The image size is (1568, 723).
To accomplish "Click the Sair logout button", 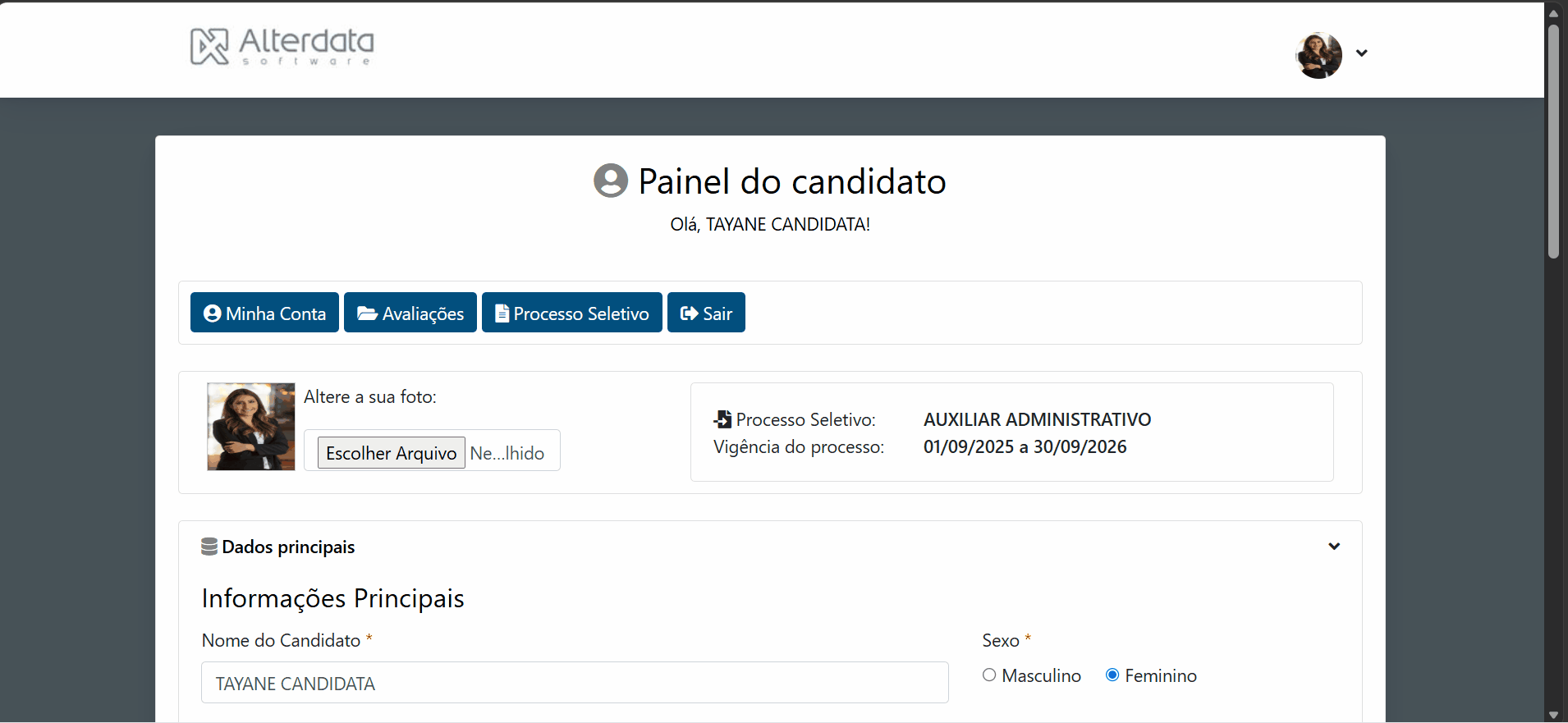I will click(706, 313).
